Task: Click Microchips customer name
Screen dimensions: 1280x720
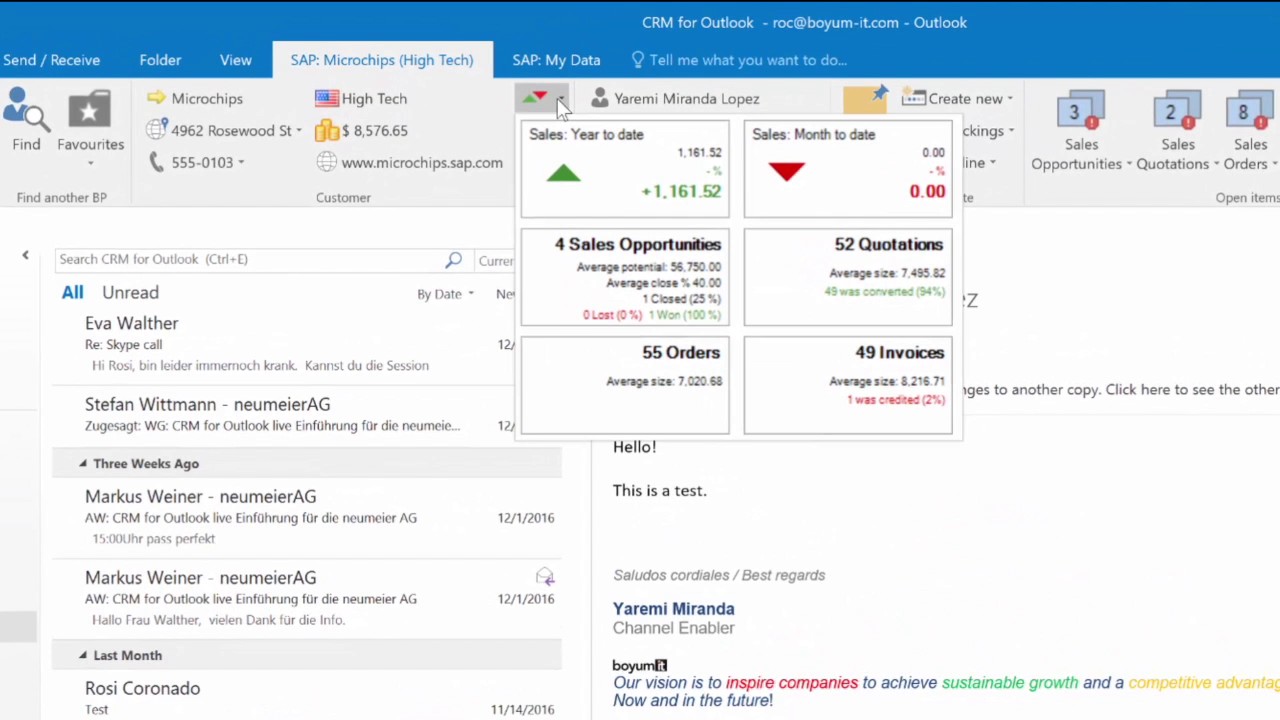Action: pyautogui.click(x=207, y=98)
